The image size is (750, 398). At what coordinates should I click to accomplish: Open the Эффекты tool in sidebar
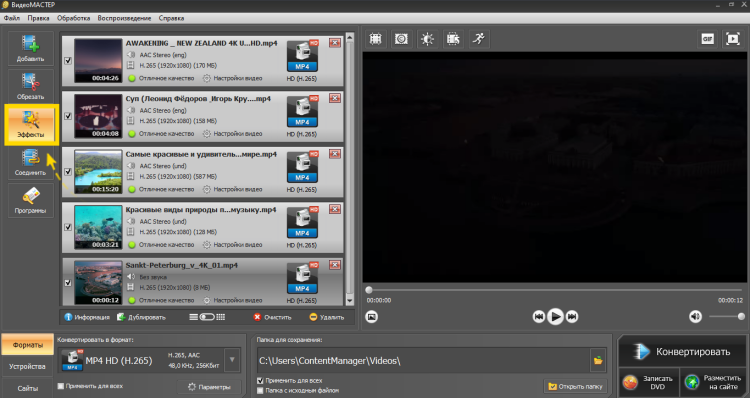pyautogui.click(x=31, y=124)
